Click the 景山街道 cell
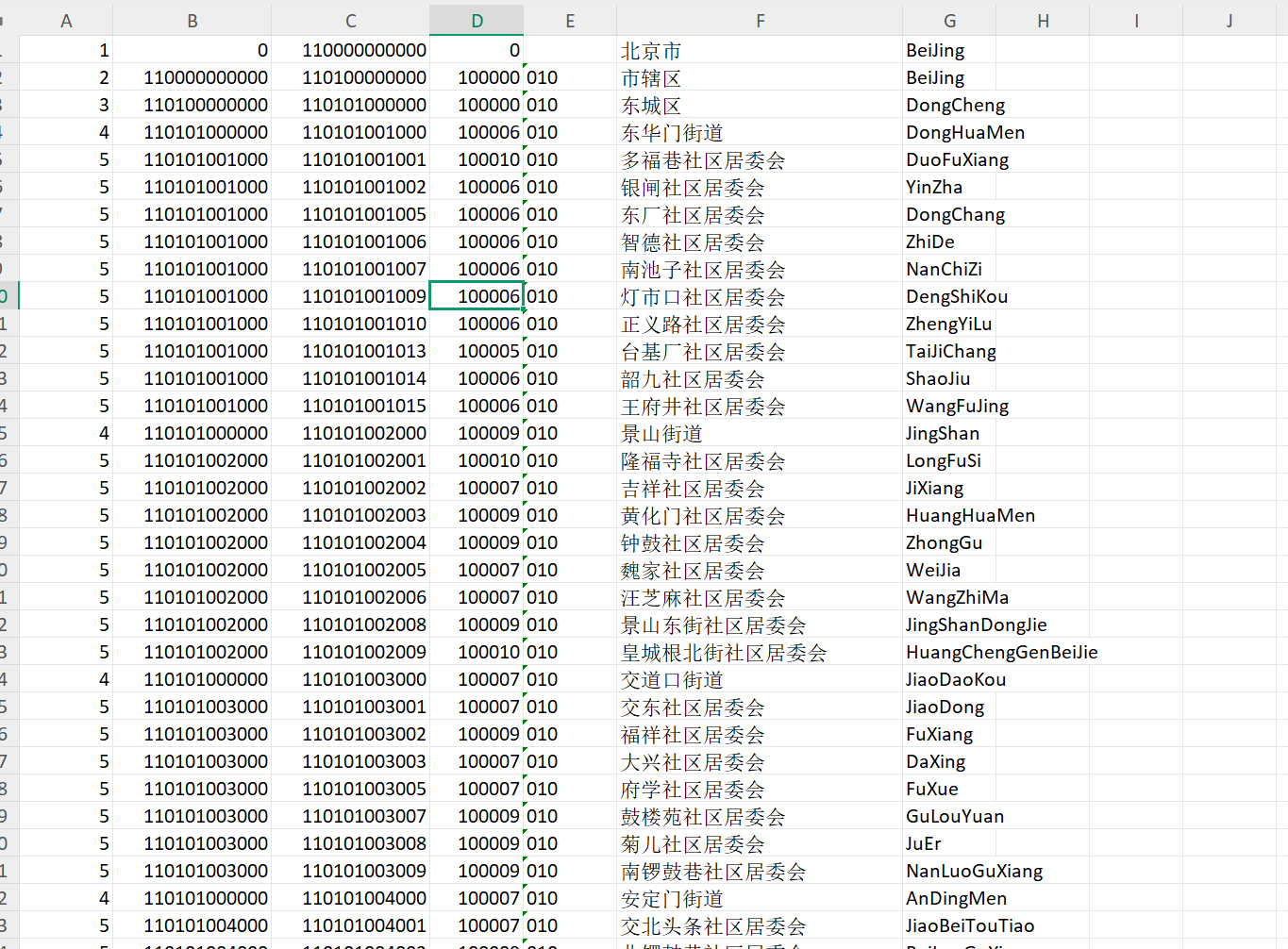This screenshot has width=1288, height=949. pyautogui.click(x=760, y=433)
